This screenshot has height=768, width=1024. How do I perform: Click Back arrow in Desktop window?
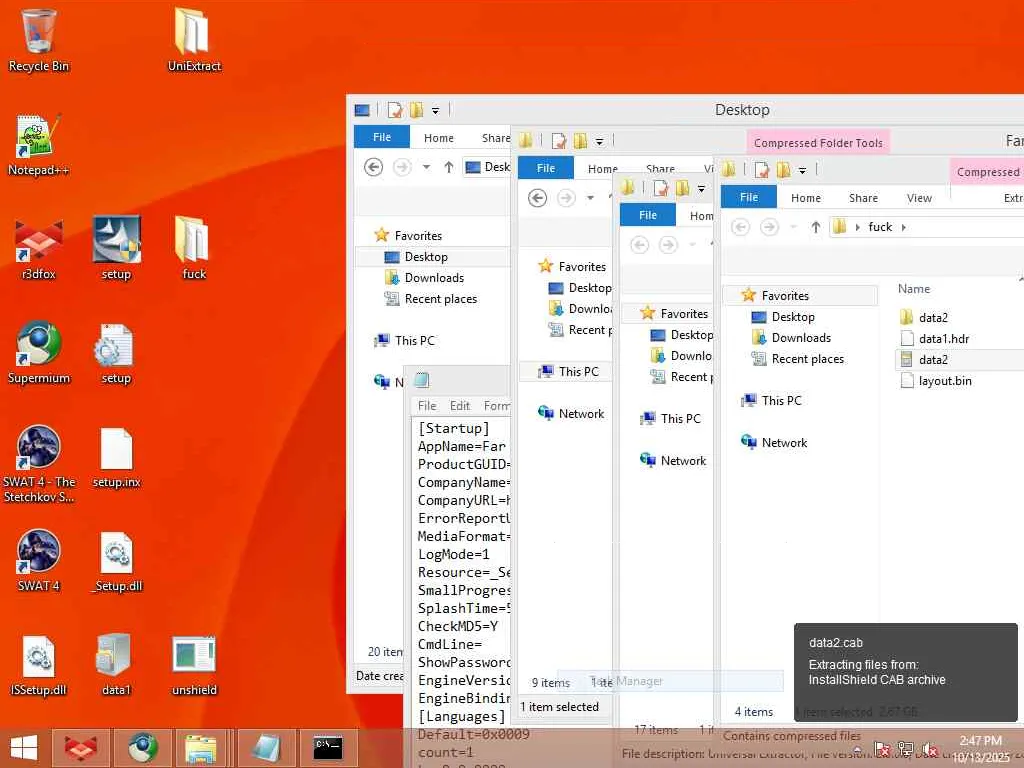(x=373, y=167)
